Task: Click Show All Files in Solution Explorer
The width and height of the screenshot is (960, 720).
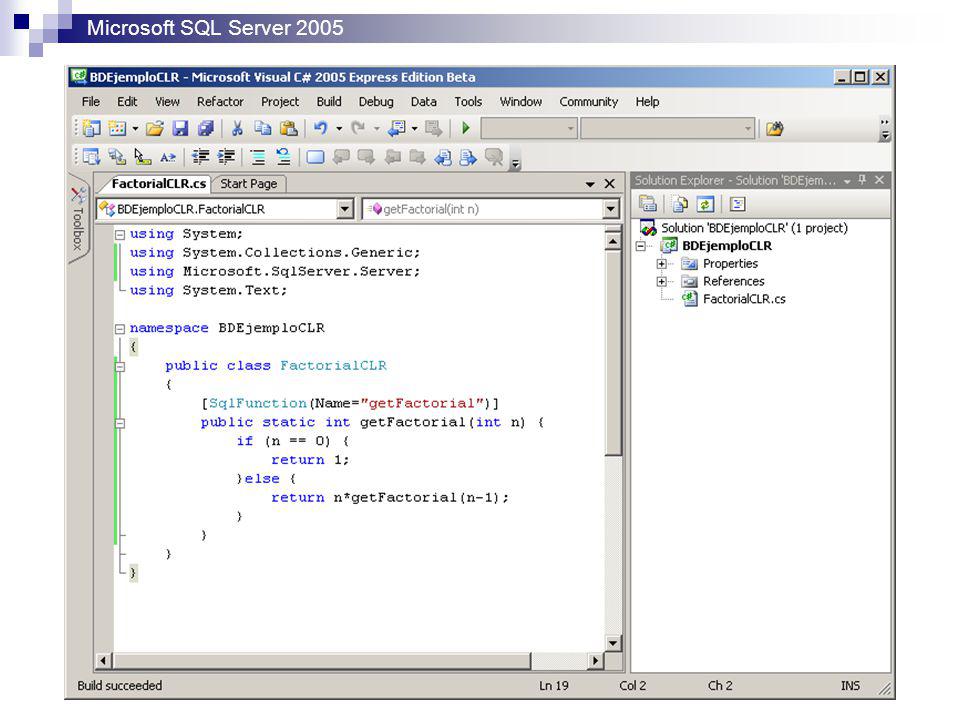Action: pyautogui.click(x=680, y=203)
